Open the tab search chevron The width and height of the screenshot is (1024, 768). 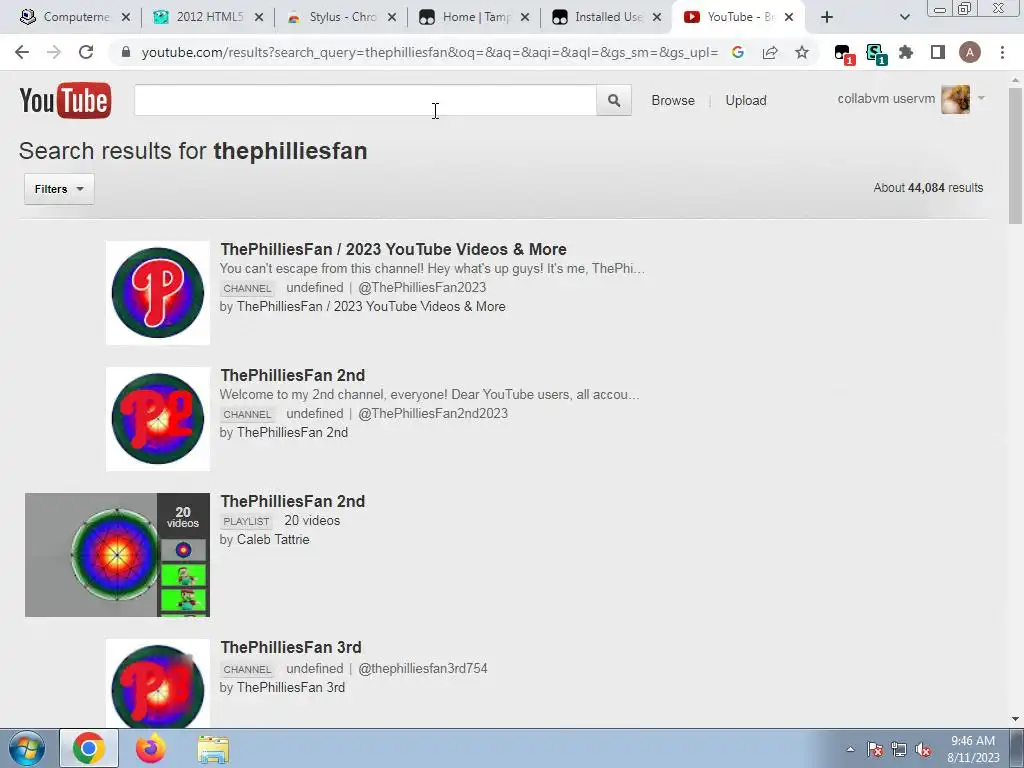[x=904, y=17]
